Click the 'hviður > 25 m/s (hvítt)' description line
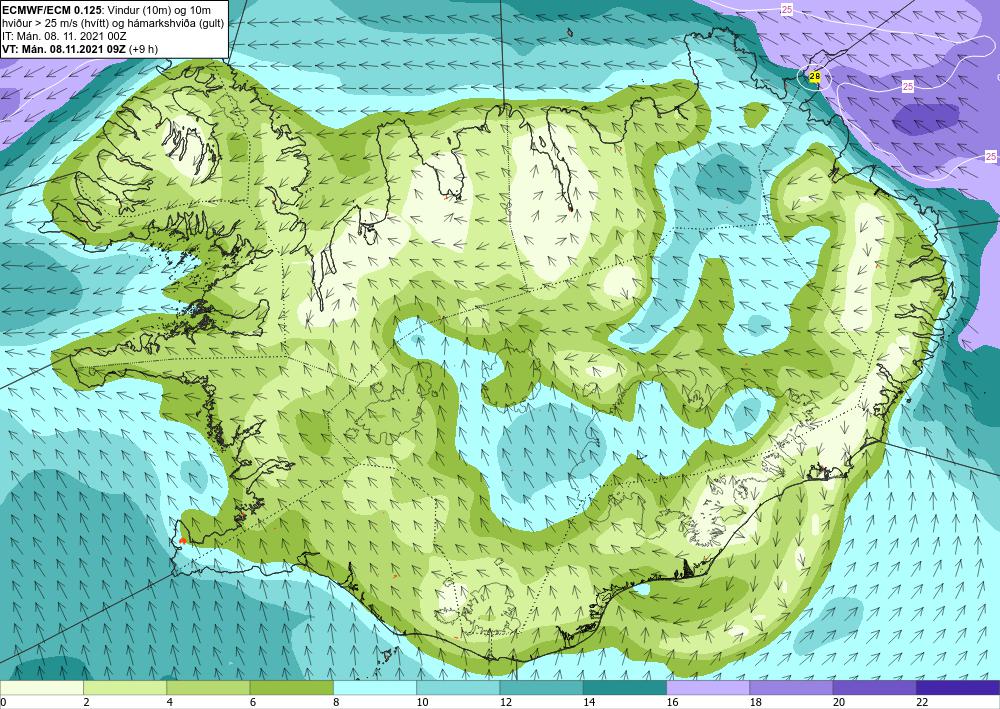The width and height of the screenshot is (1000, 709). pos(56,23)
